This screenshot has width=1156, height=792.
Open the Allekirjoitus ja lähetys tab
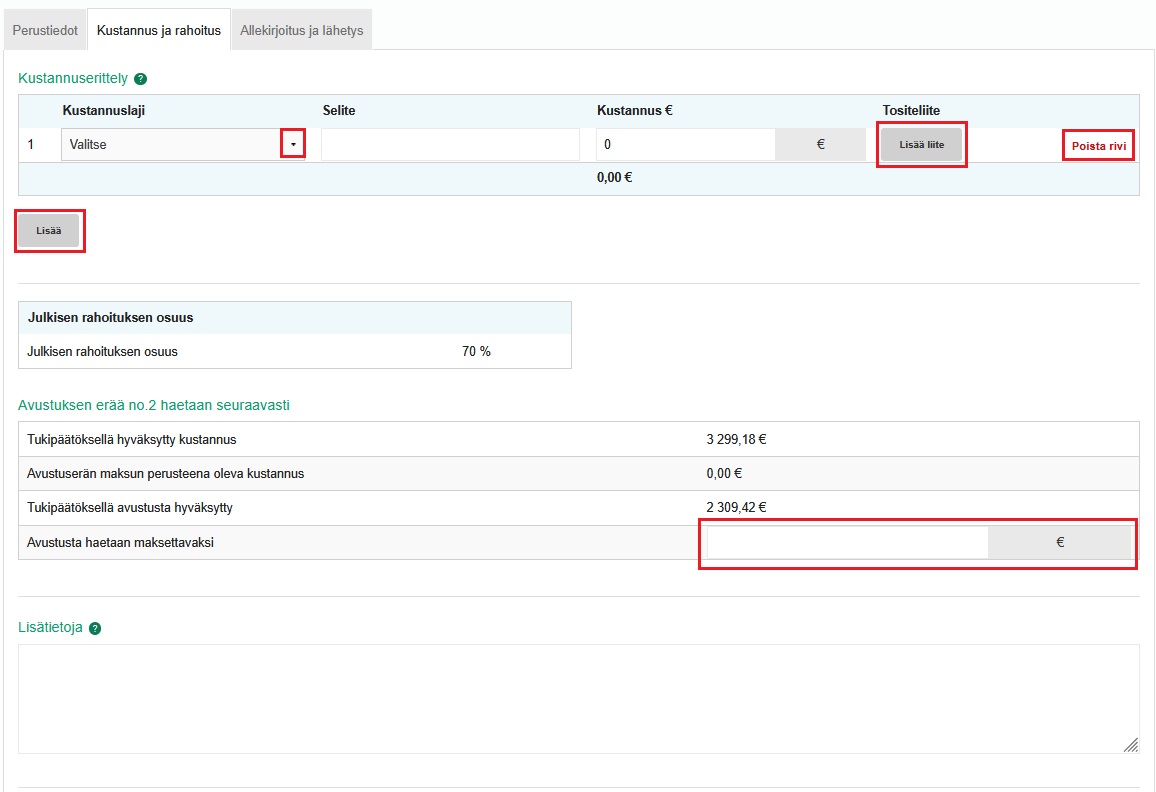[302, 30]
